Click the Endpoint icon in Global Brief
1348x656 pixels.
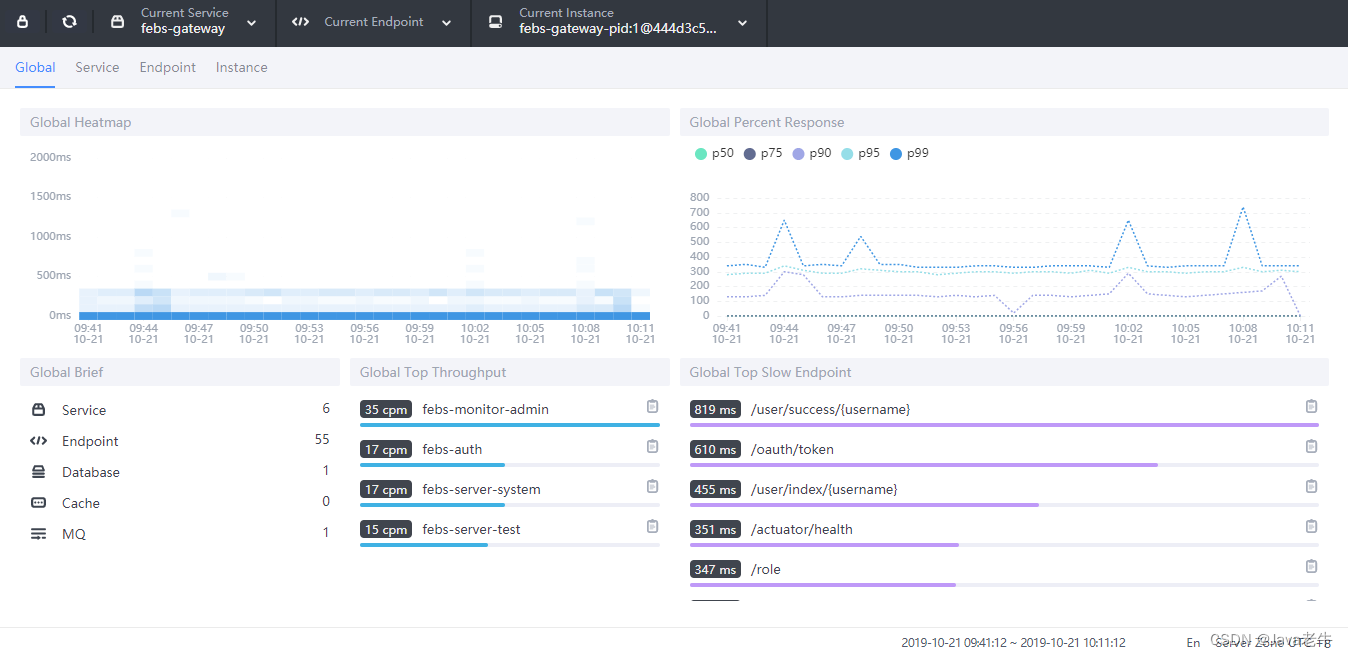[39, 441]
